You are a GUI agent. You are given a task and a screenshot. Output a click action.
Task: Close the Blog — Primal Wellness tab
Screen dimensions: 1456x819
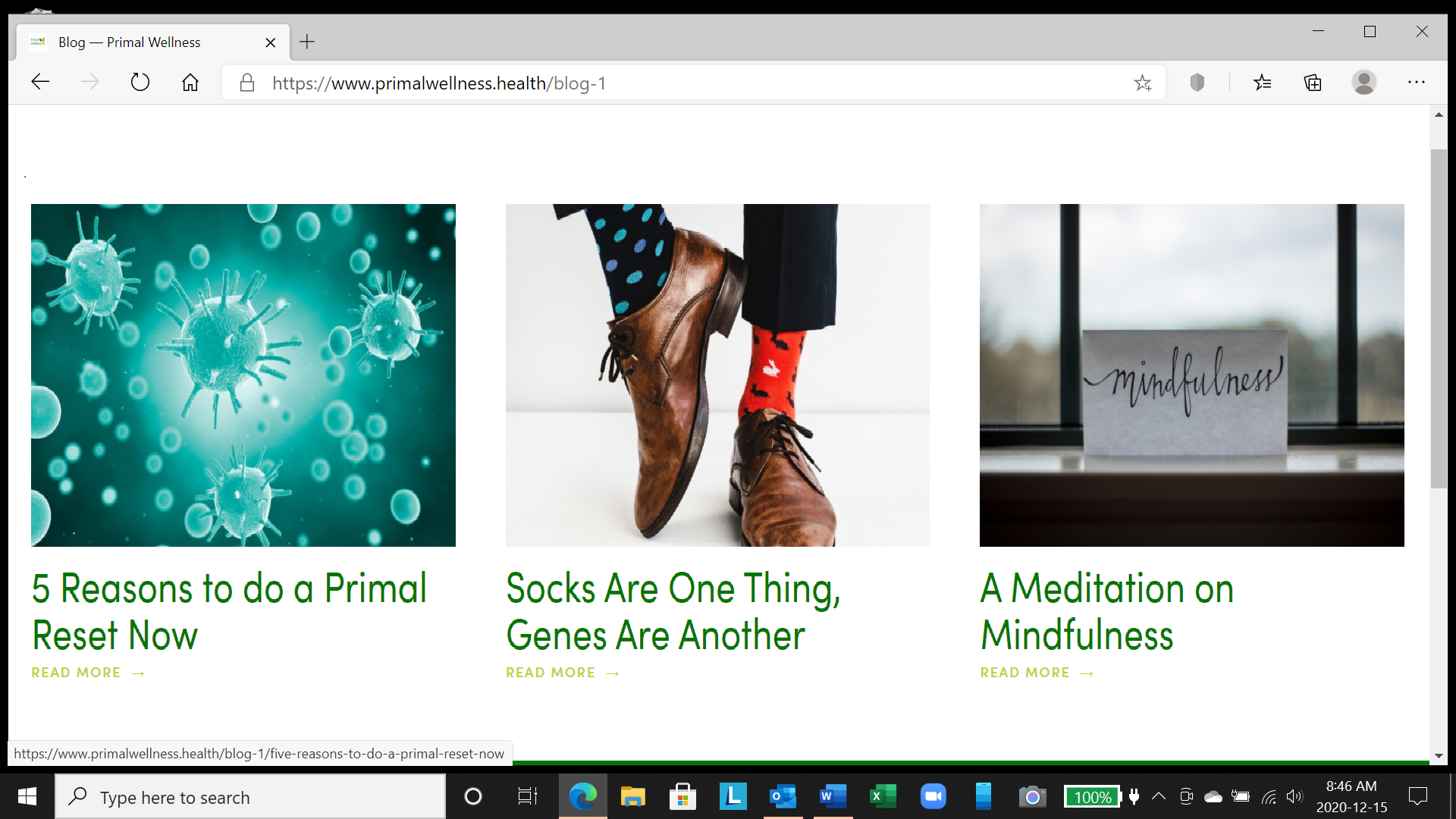point(270,42)
